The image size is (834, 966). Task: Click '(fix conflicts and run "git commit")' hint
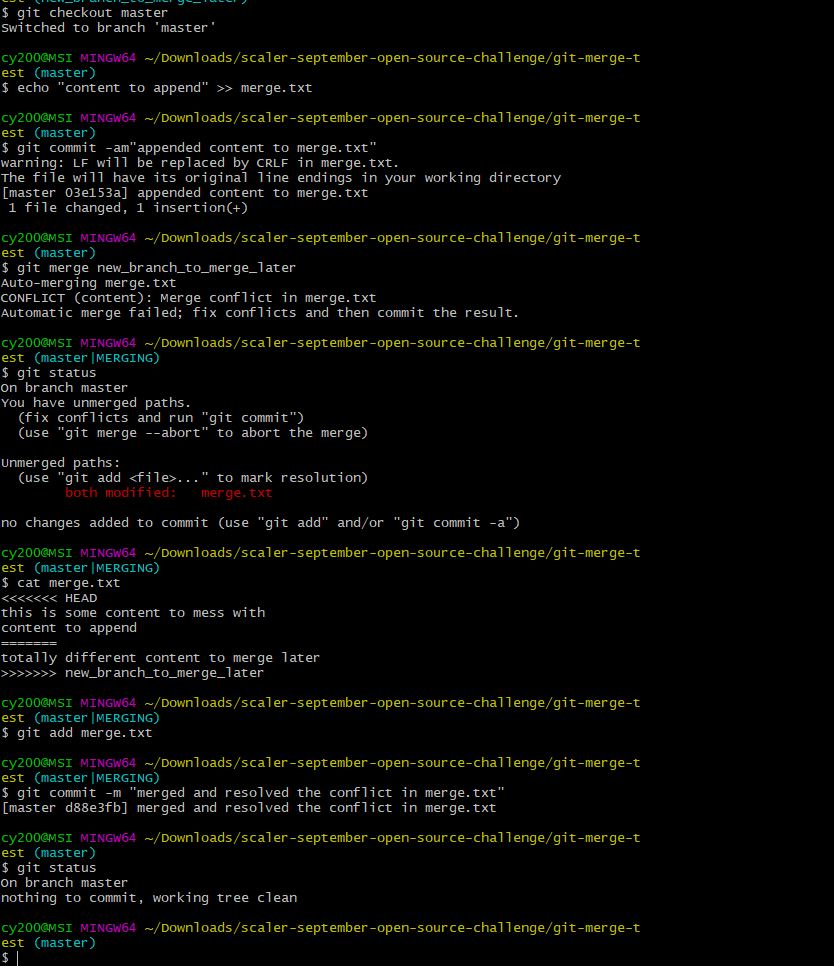tap(161, 418)
